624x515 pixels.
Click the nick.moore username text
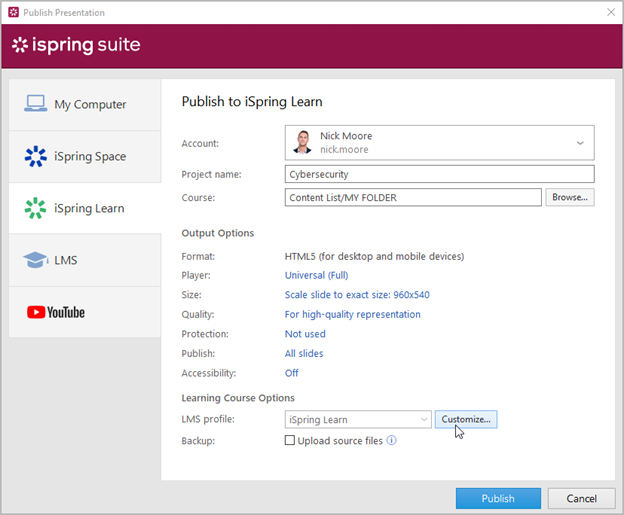click(x=344, y=150)
